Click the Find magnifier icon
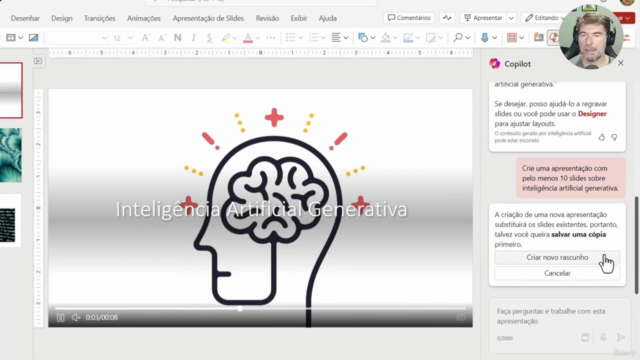The image size is (640, 360). click(x=458, y=38)
